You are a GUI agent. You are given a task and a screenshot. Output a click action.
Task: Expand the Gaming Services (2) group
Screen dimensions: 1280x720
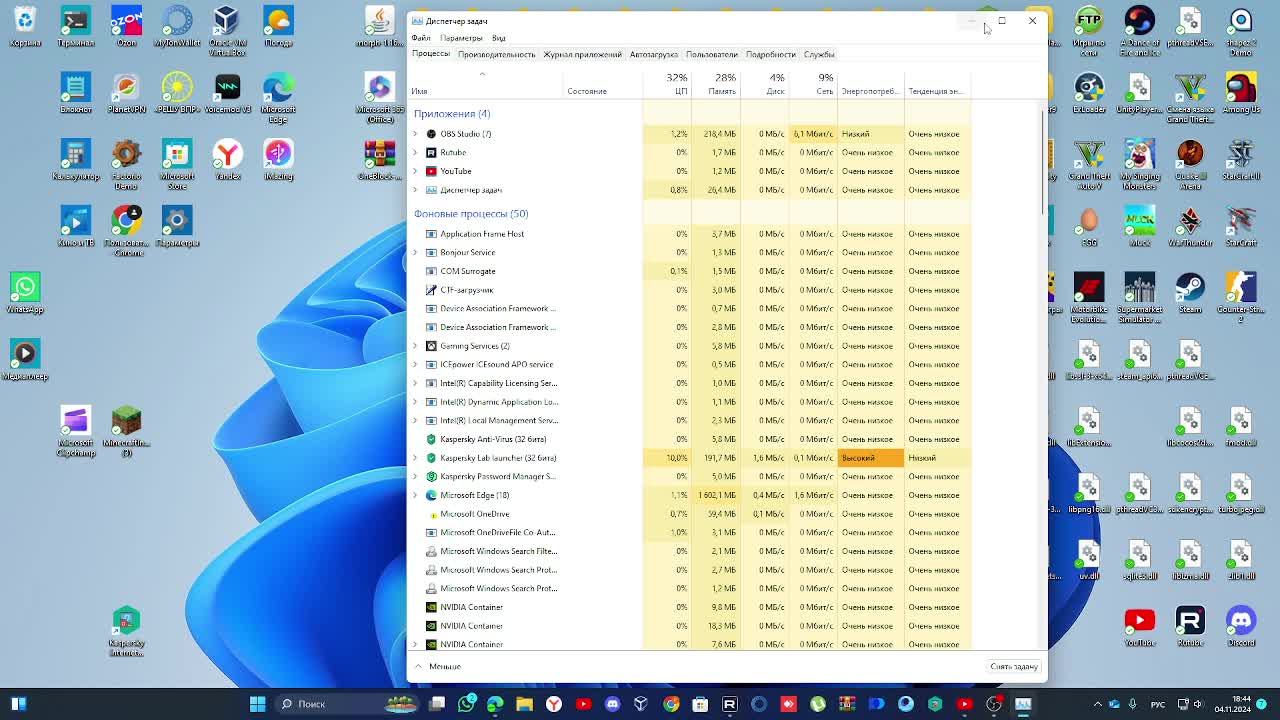pyautogui.click(x=416, y=346)
